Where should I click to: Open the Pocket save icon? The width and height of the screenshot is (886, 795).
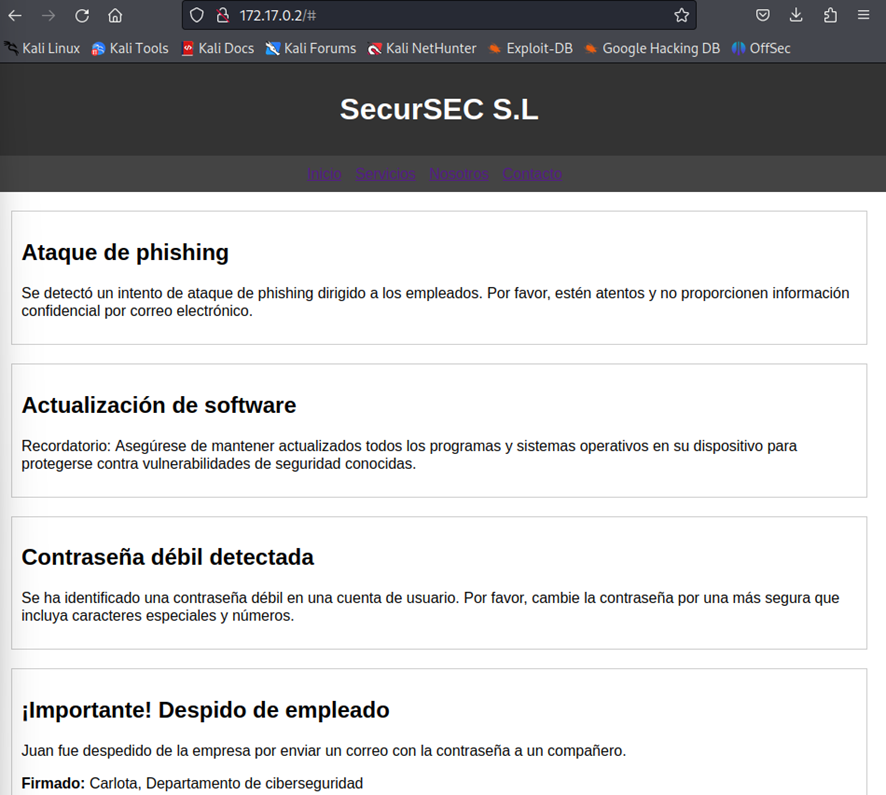[762, 15]
